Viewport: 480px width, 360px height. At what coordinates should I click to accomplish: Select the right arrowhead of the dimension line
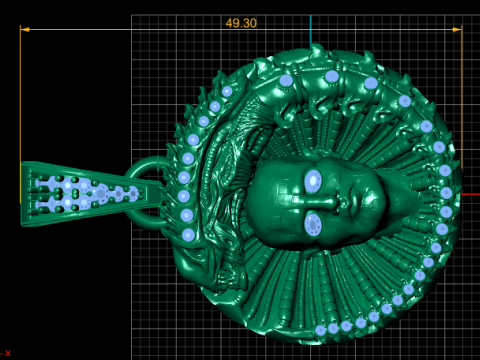click(x=457, y=30)
